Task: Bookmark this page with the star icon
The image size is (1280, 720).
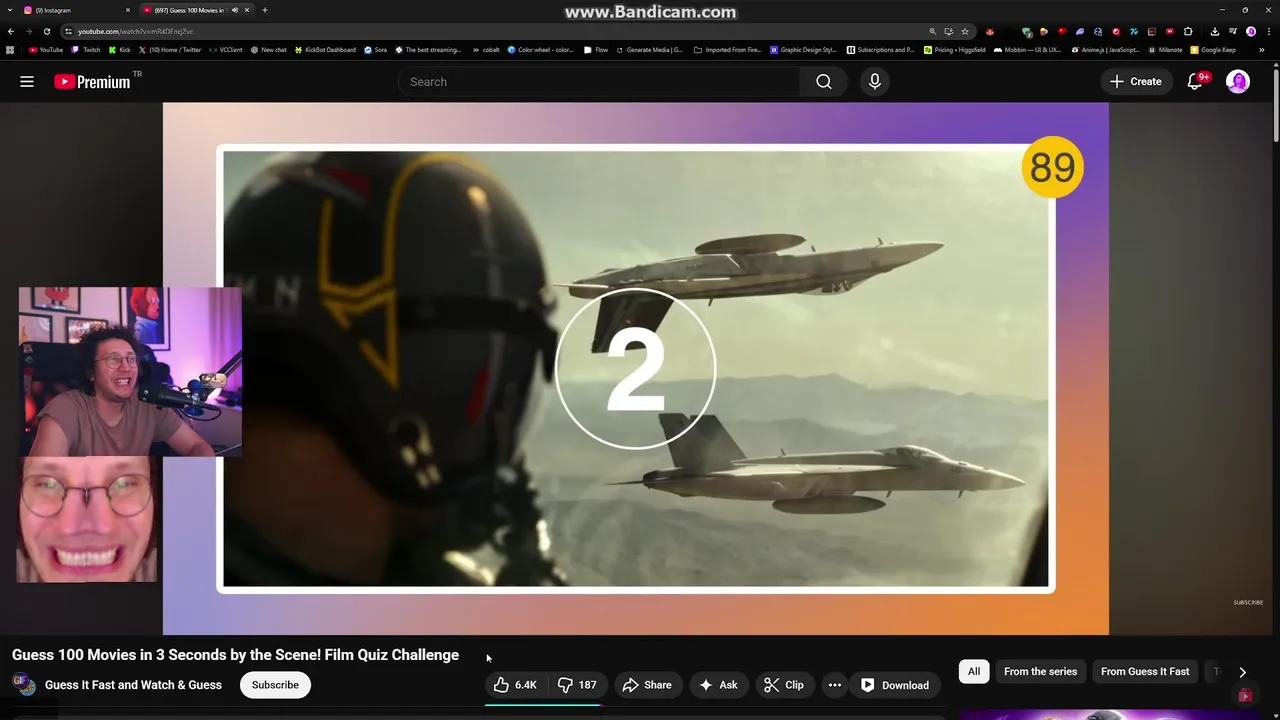Action: 965,31
